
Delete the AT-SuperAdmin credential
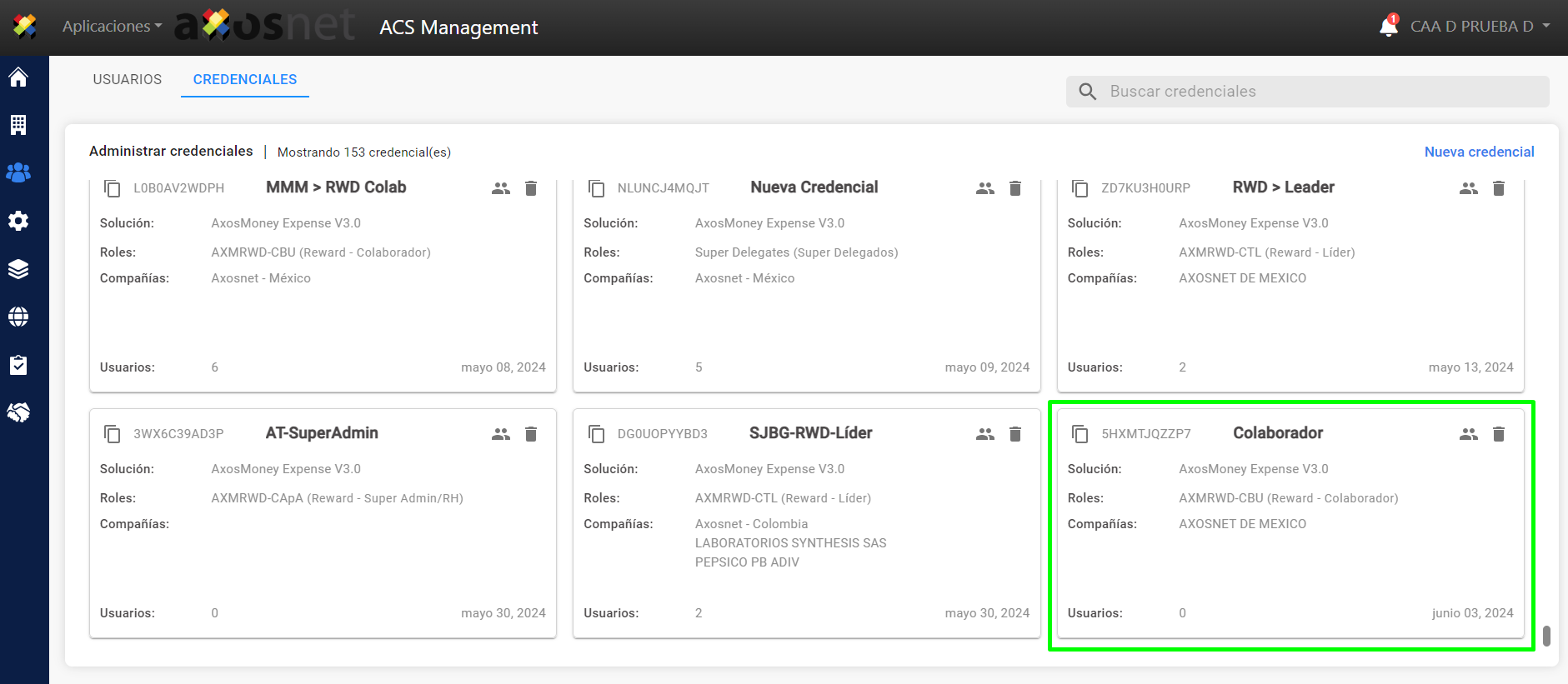531,434
